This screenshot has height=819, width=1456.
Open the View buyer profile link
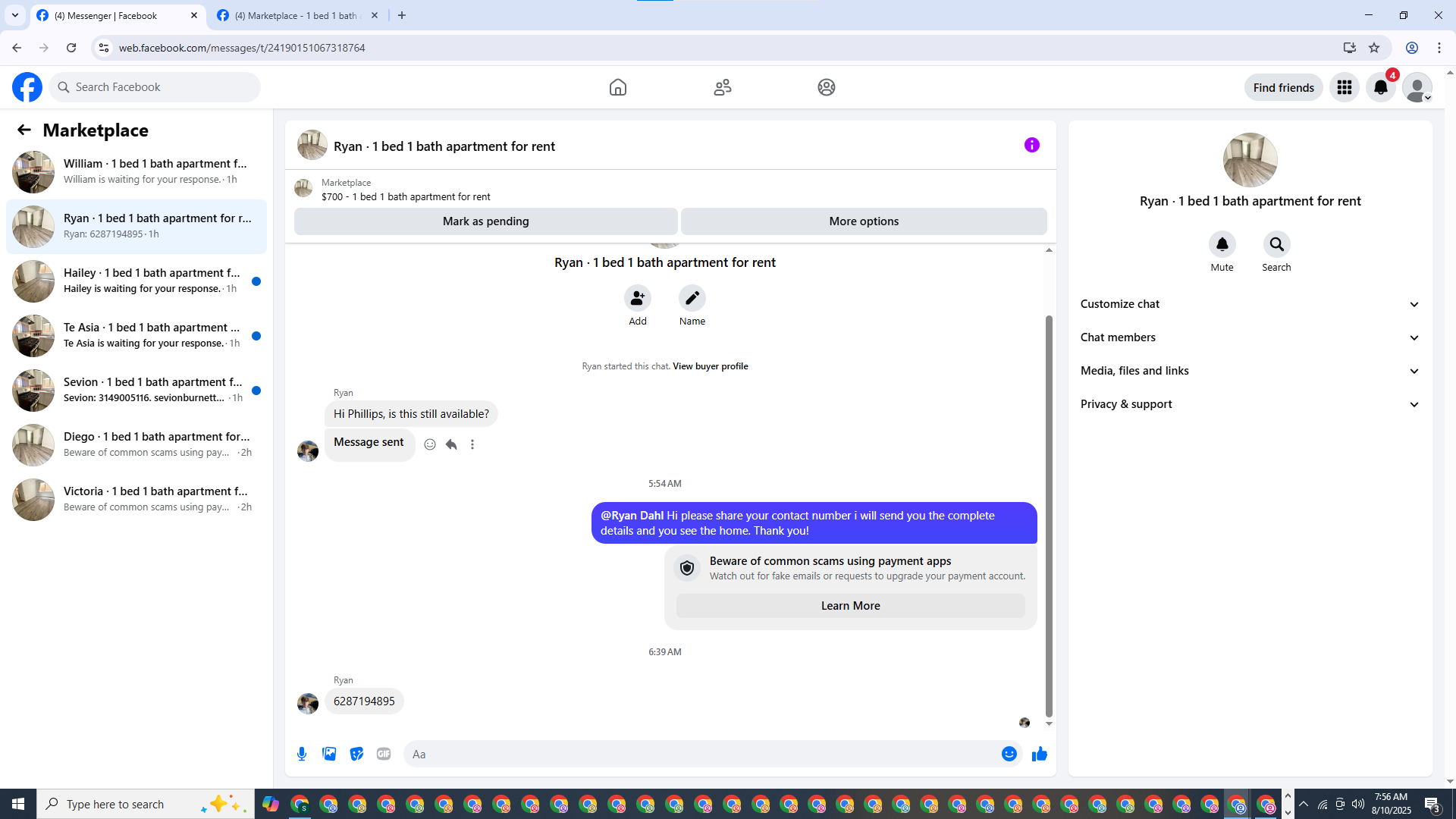[710, 366]
